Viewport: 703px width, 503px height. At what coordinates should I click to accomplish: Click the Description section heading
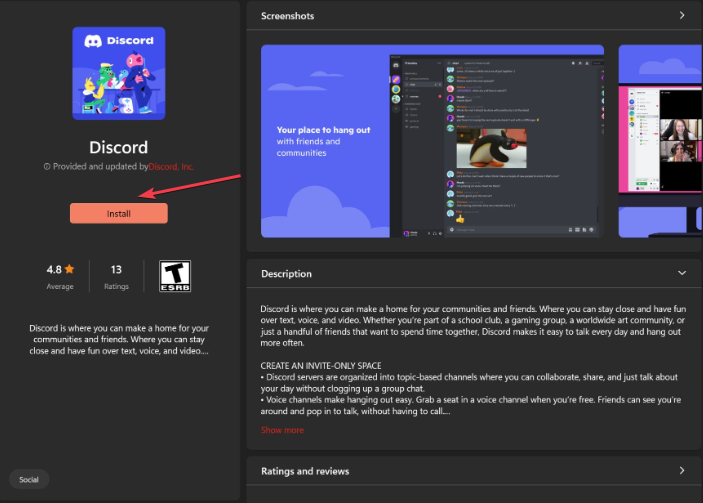(x=286, y=273)
